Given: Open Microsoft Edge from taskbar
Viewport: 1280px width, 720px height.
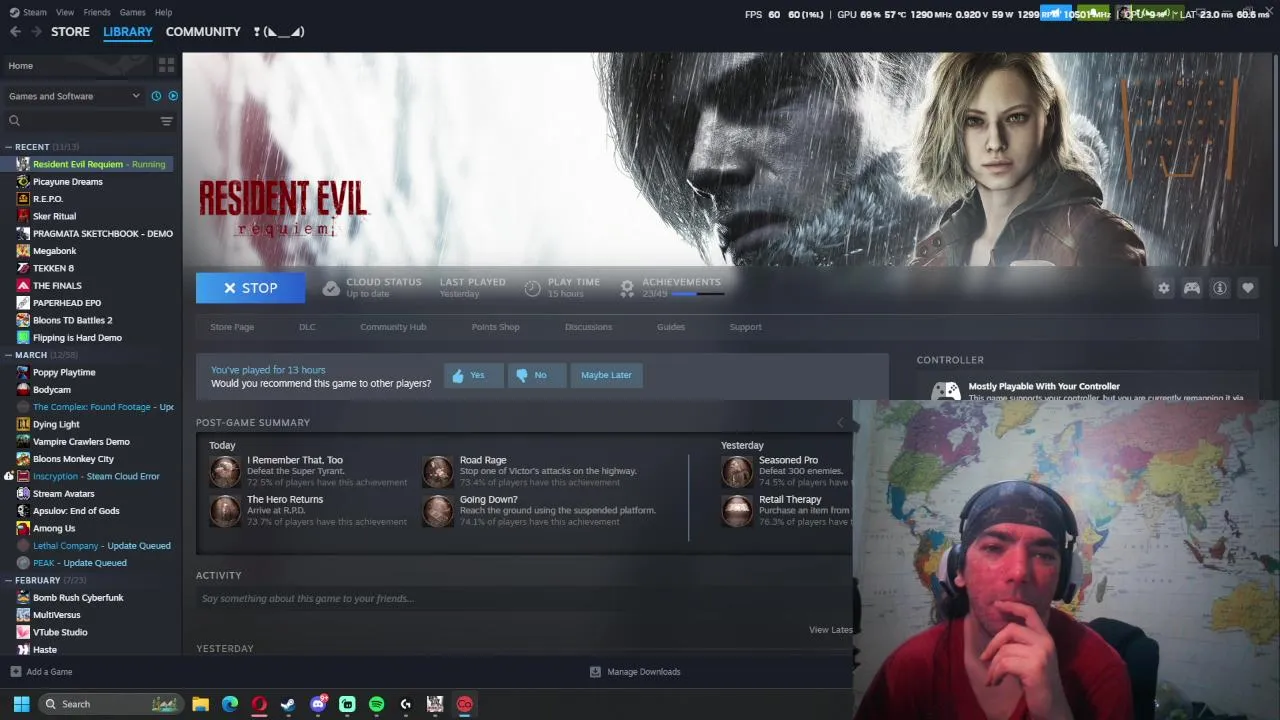Looking at the screenshot, I should (230, 704).
